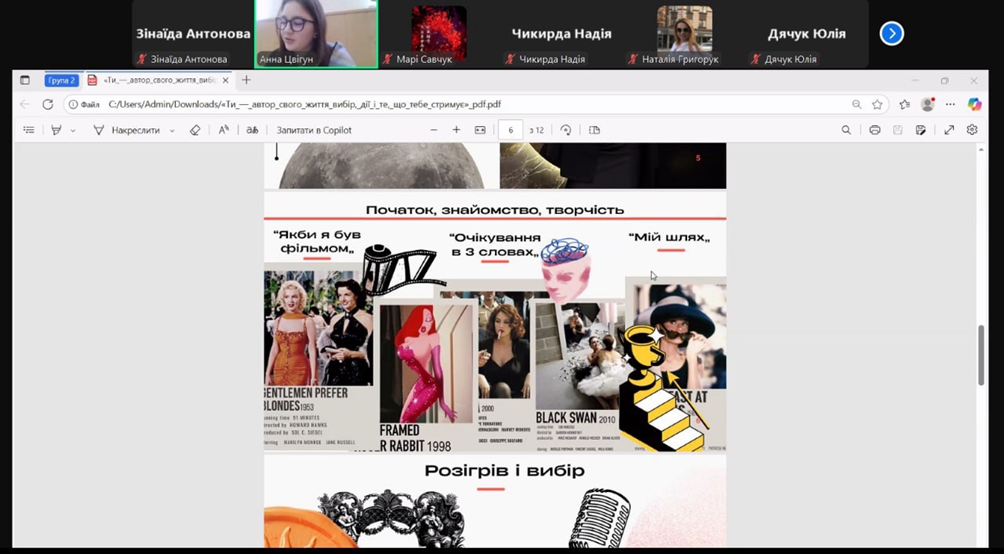Search within the PDF using magnifier icon

pyautogui.click(x=846, y=130)
